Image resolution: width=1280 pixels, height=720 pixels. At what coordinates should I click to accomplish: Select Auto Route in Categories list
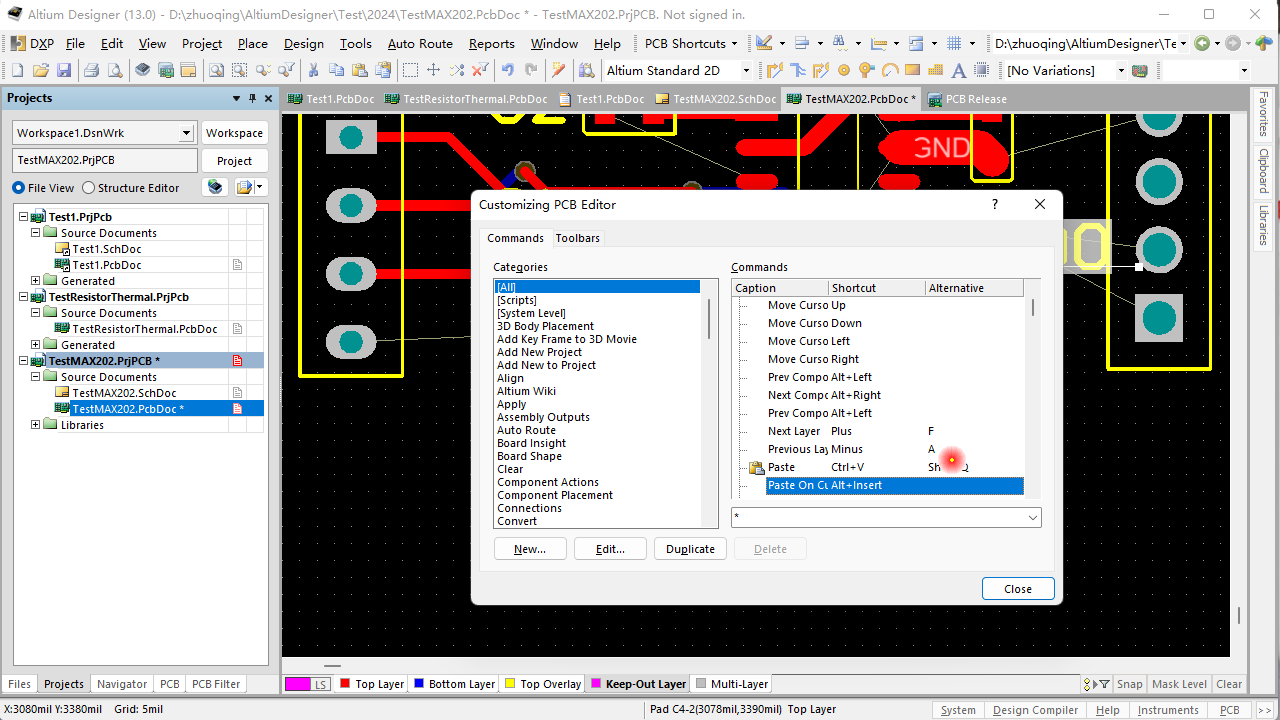pyautogui.click(x=526, y=430)
